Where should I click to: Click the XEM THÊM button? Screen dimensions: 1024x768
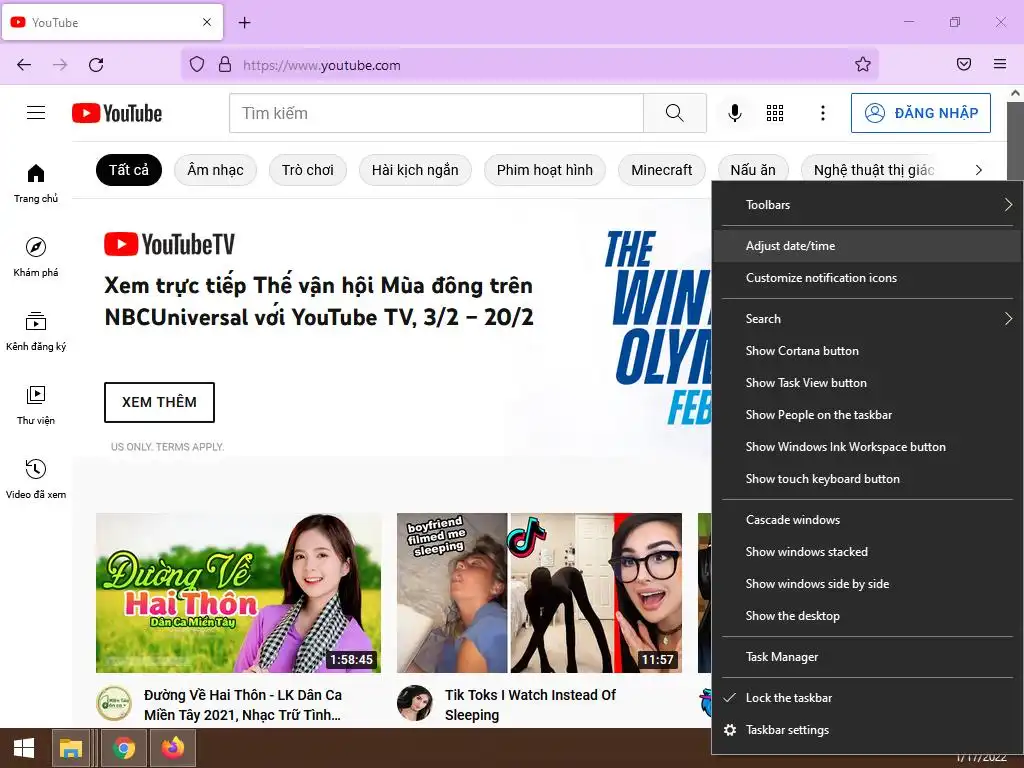[x=159, y=402]
